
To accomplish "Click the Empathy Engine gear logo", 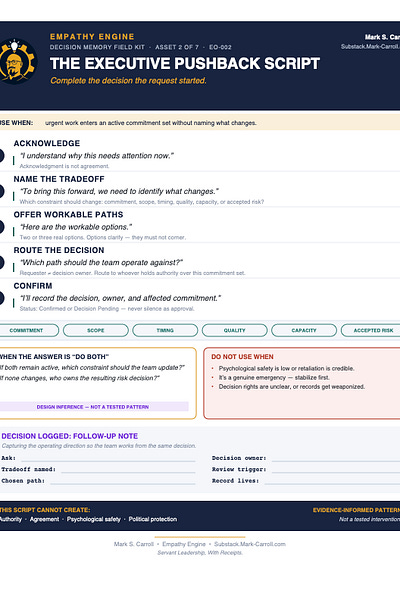I will (17, 62).
